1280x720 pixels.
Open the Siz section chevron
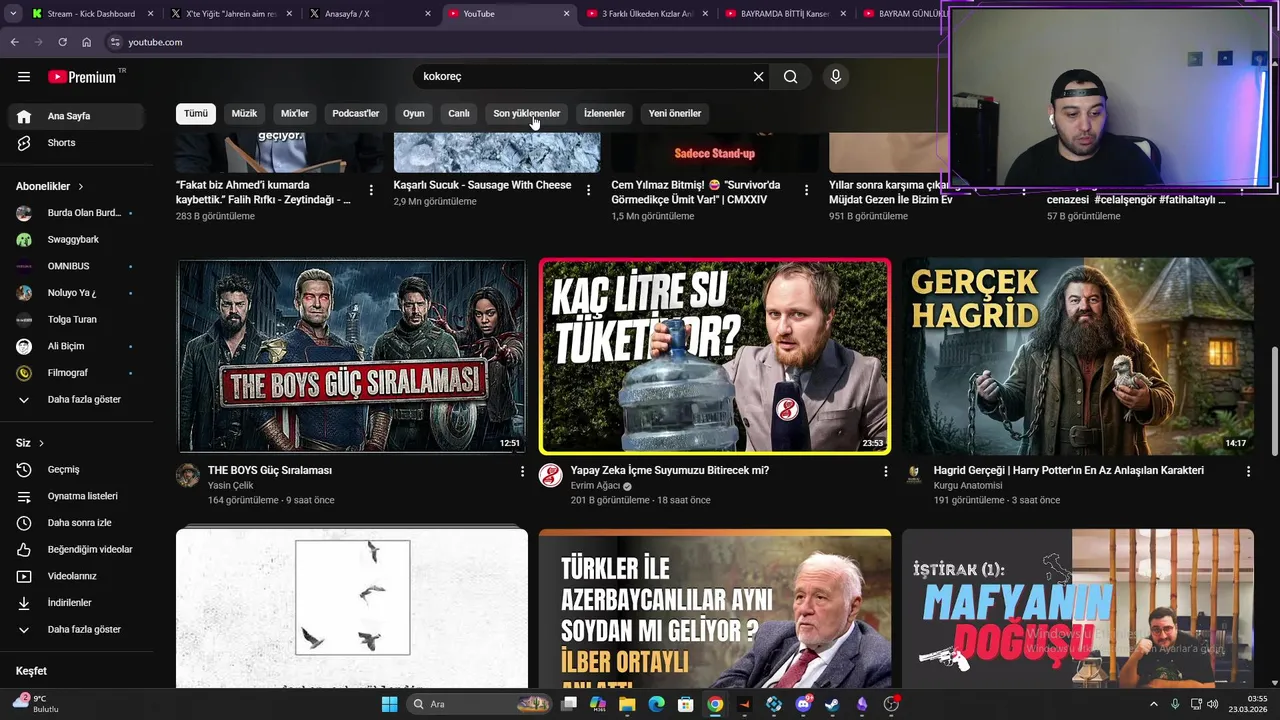click(41, 443)
